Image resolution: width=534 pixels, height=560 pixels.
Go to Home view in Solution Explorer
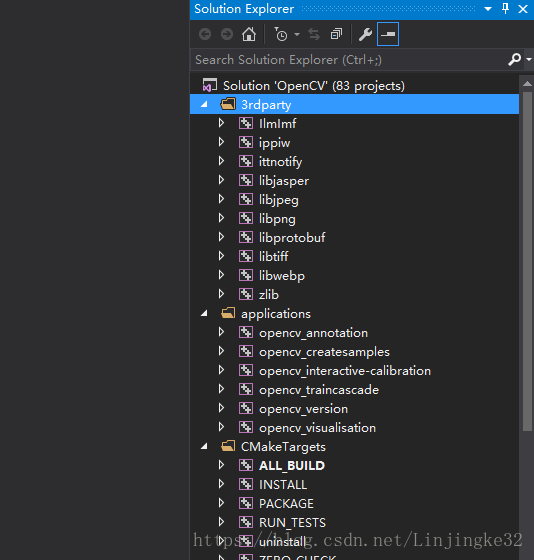pos(249,34)
